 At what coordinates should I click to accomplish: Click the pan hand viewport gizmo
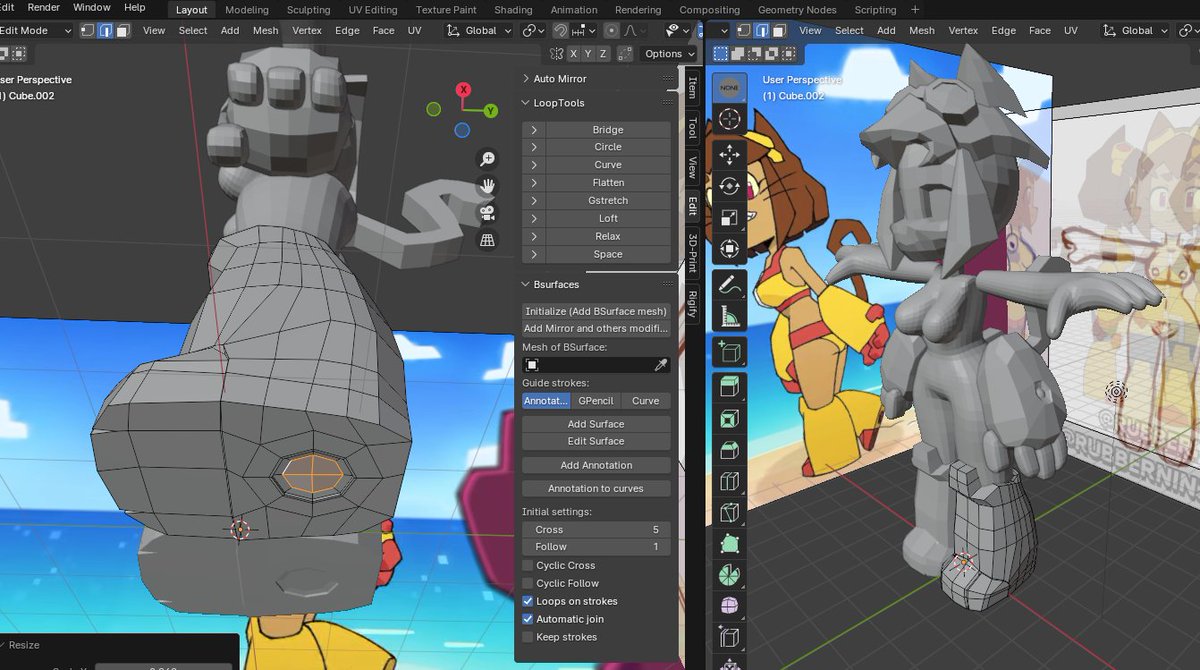[487, 186]
